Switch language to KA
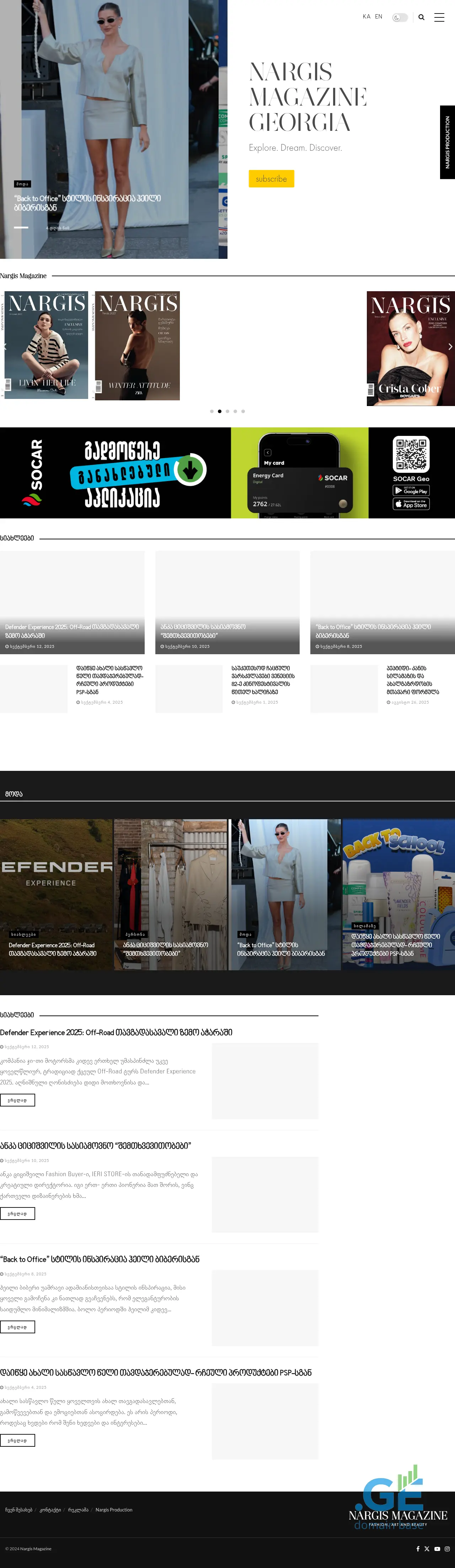The height and width of the screenshot is (1568, 455). [366, 17]
